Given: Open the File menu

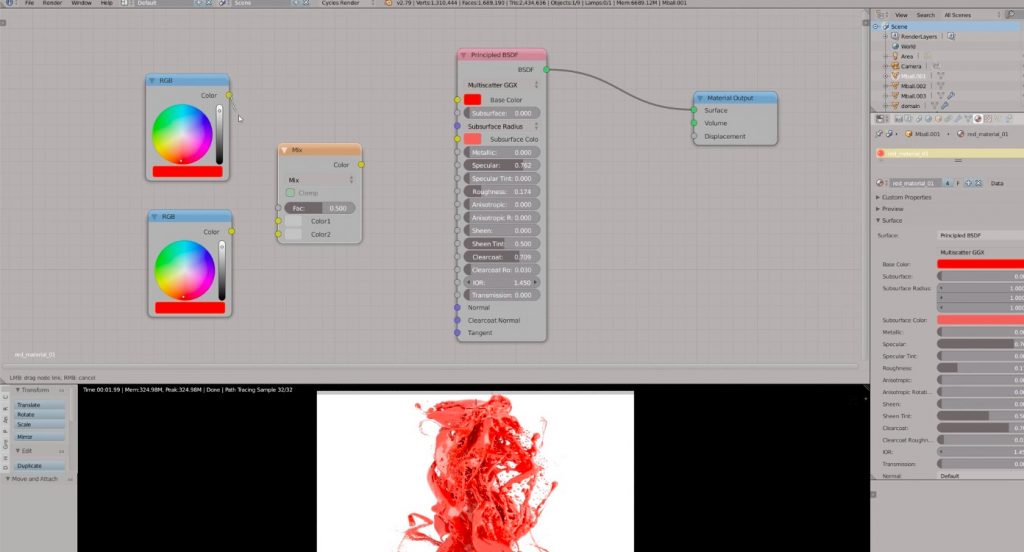Looking at the screenshot, I should click(29, 3).
